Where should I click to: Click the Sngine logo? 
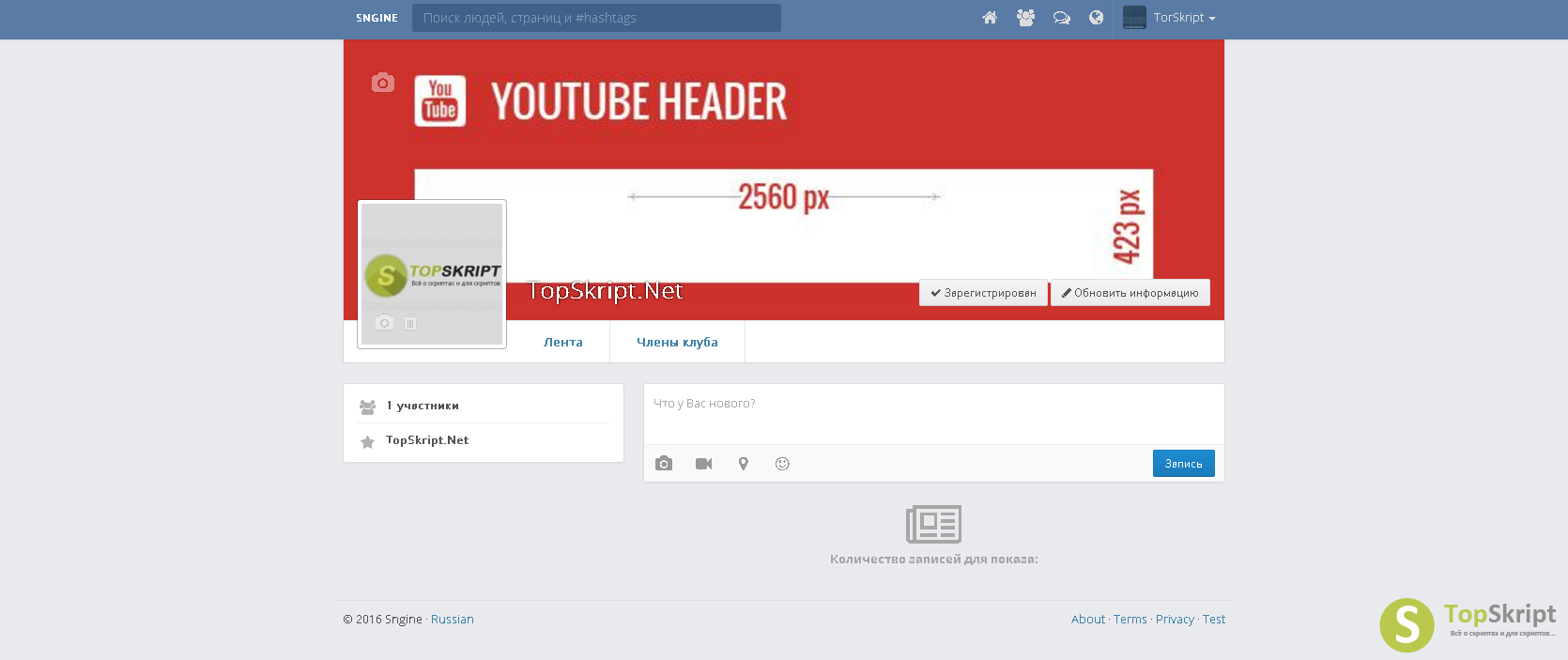tap(377, 18)
